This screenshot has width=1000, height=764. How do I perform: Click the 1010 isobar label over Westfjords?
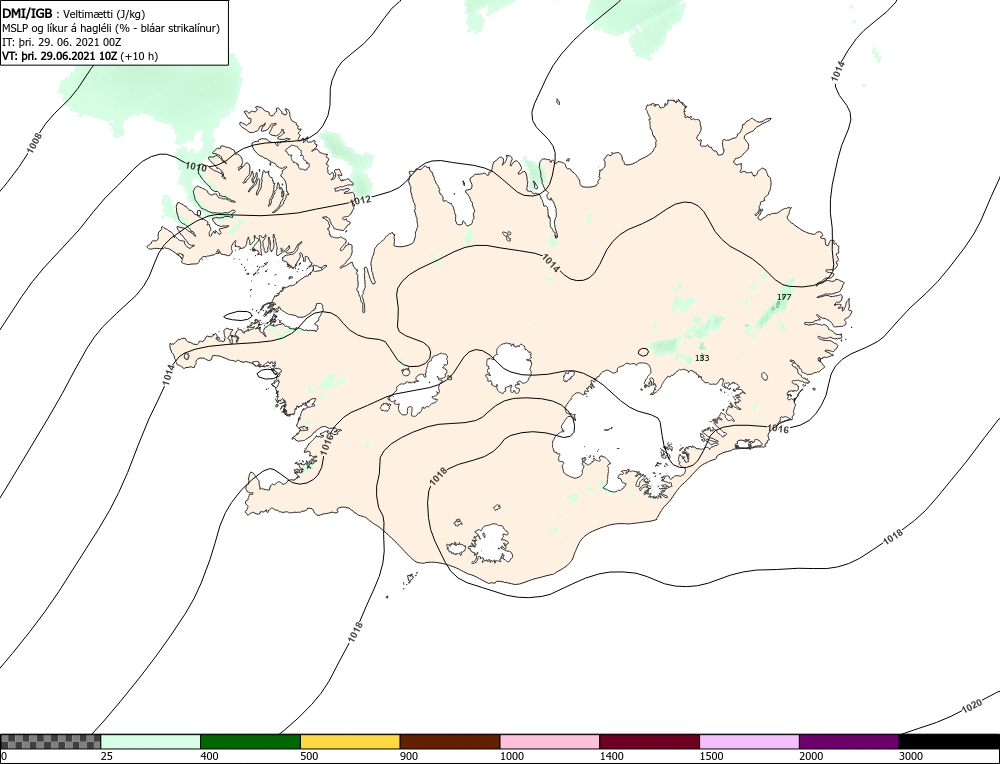click(x=196, y=167)
